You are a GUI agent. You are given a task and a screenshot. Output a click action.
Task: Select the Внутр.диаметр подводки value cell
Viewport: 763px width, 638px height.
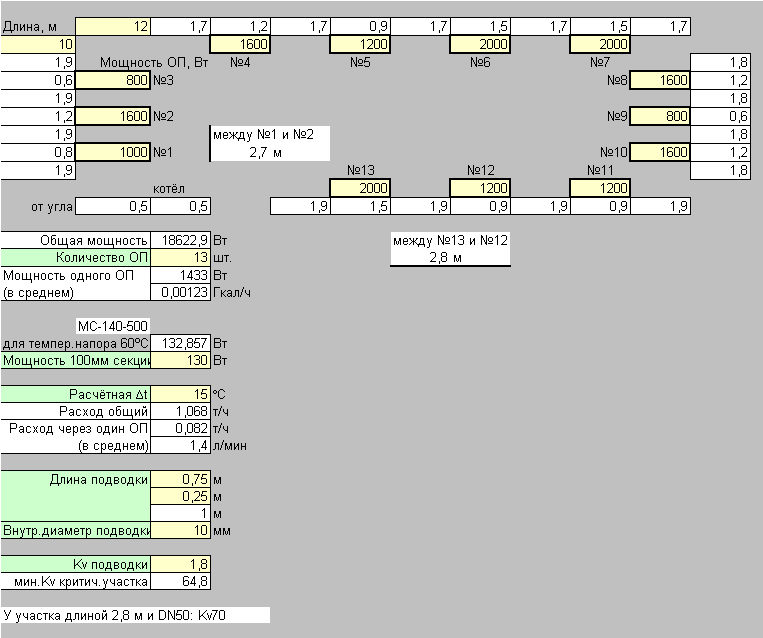(180, 530)
